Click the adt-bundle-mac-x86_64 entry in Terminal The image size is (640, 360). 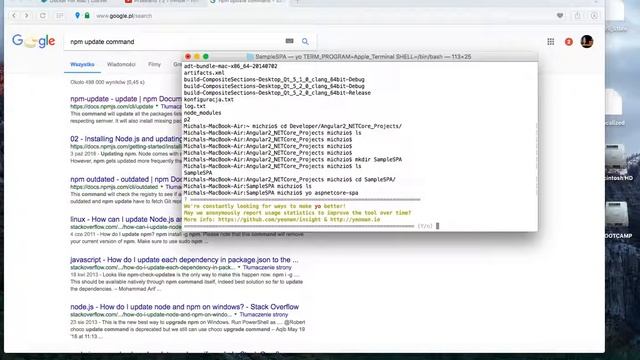230,66
